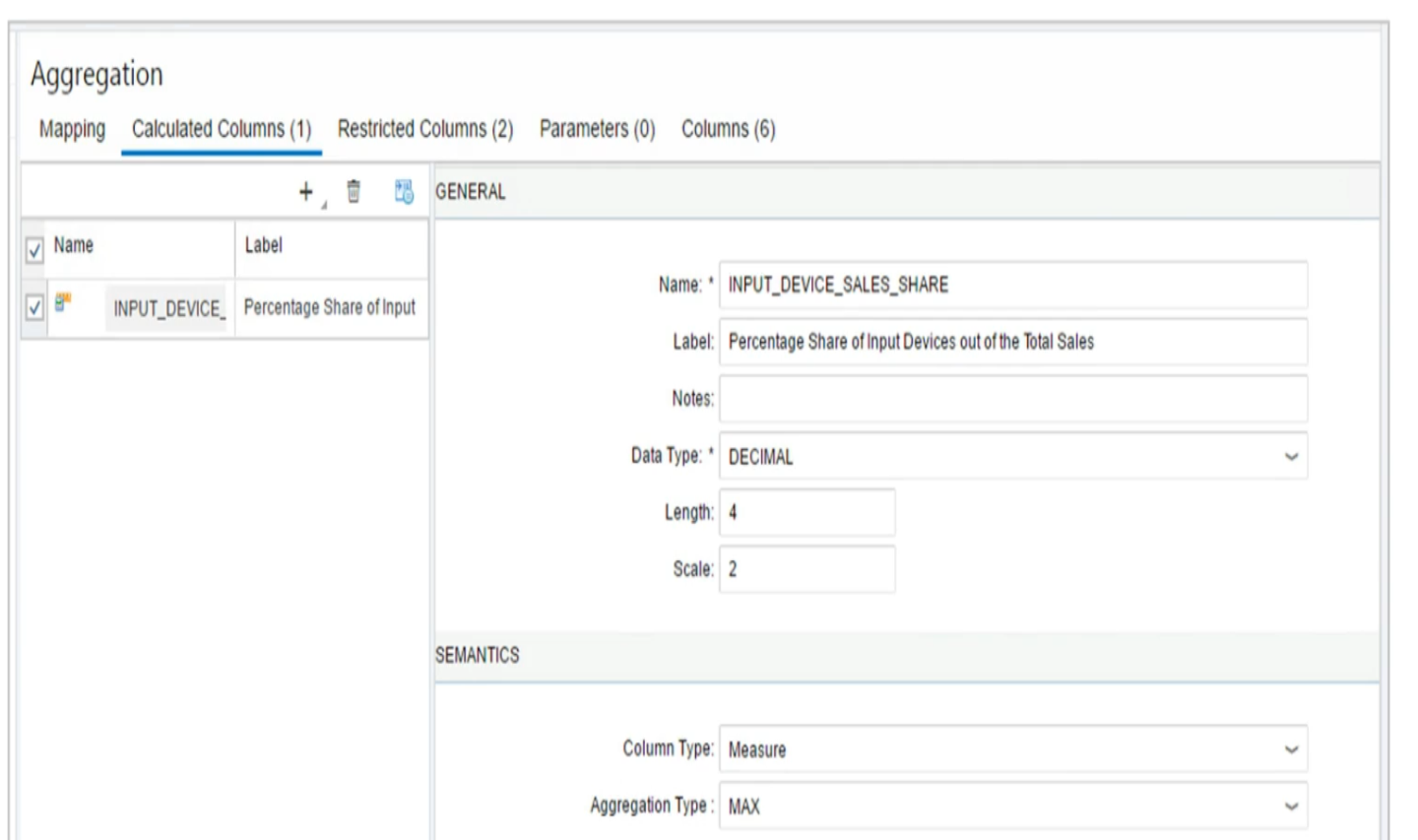Click calculated column icon in INPUT_DEVICE_ row
1418x840 pixels.
63,302
